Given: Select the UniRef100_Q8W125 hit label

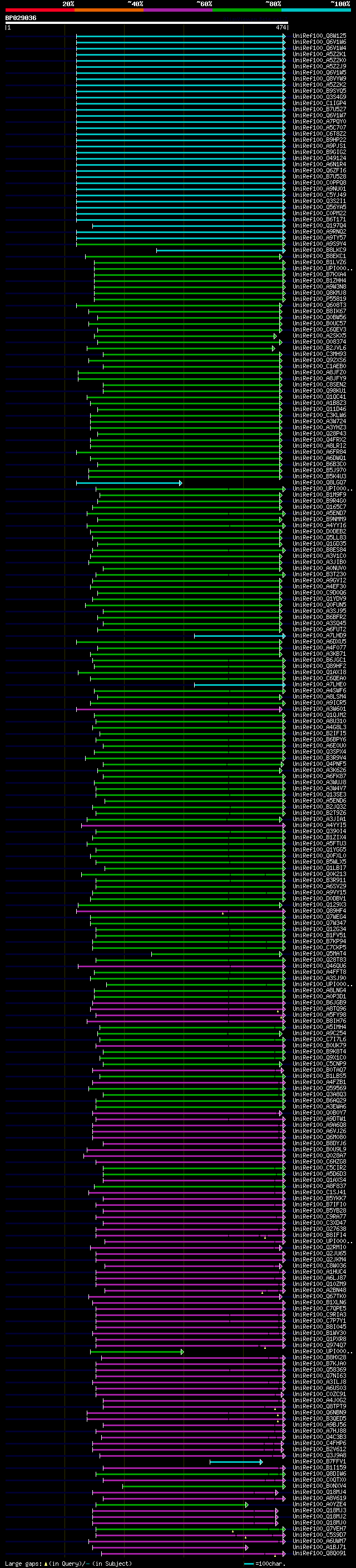Looking at the screenshot, I should [319, 36].
